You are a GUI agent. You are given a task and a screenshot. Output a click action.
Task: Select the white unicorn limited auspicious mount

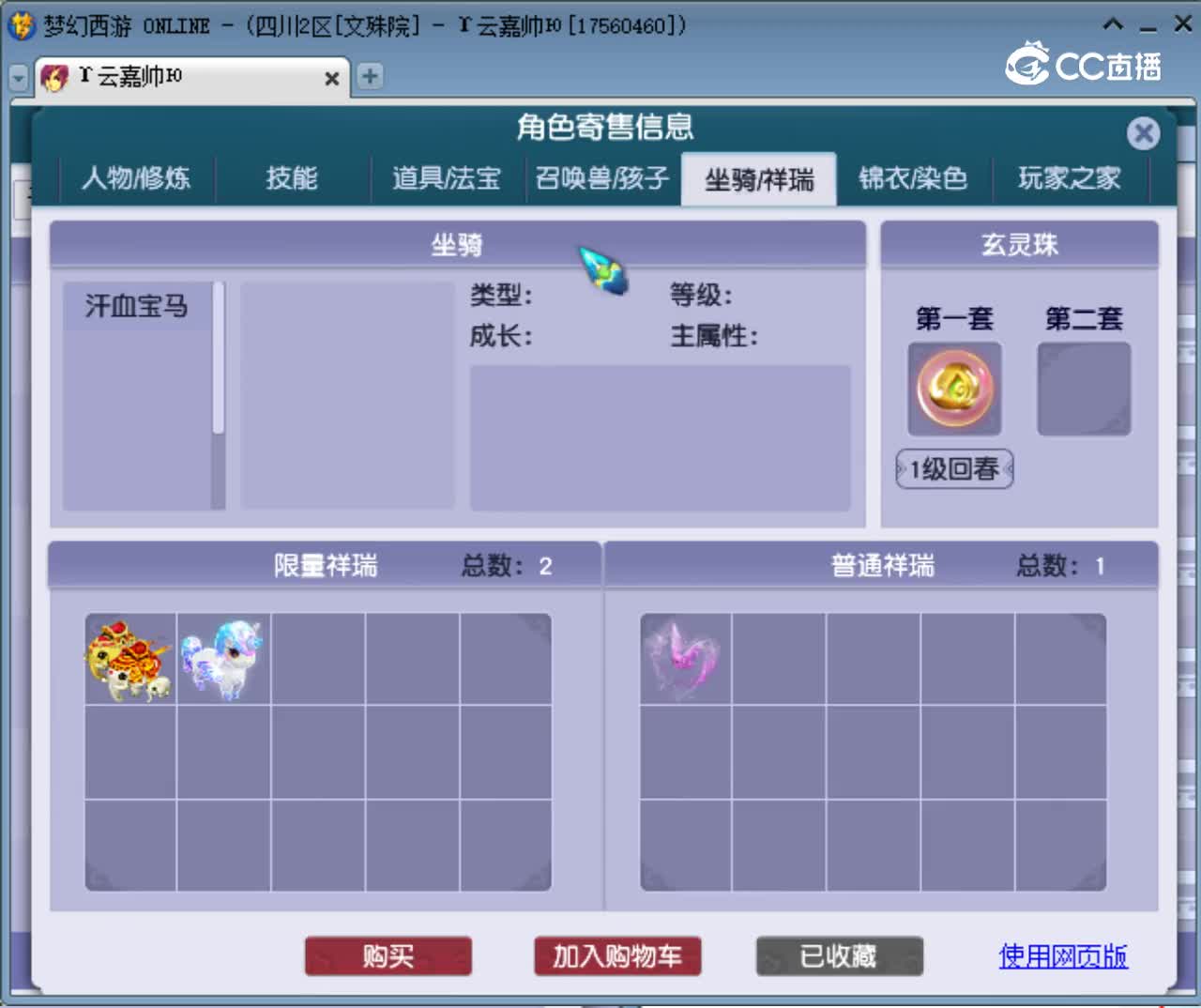point(223,659)
